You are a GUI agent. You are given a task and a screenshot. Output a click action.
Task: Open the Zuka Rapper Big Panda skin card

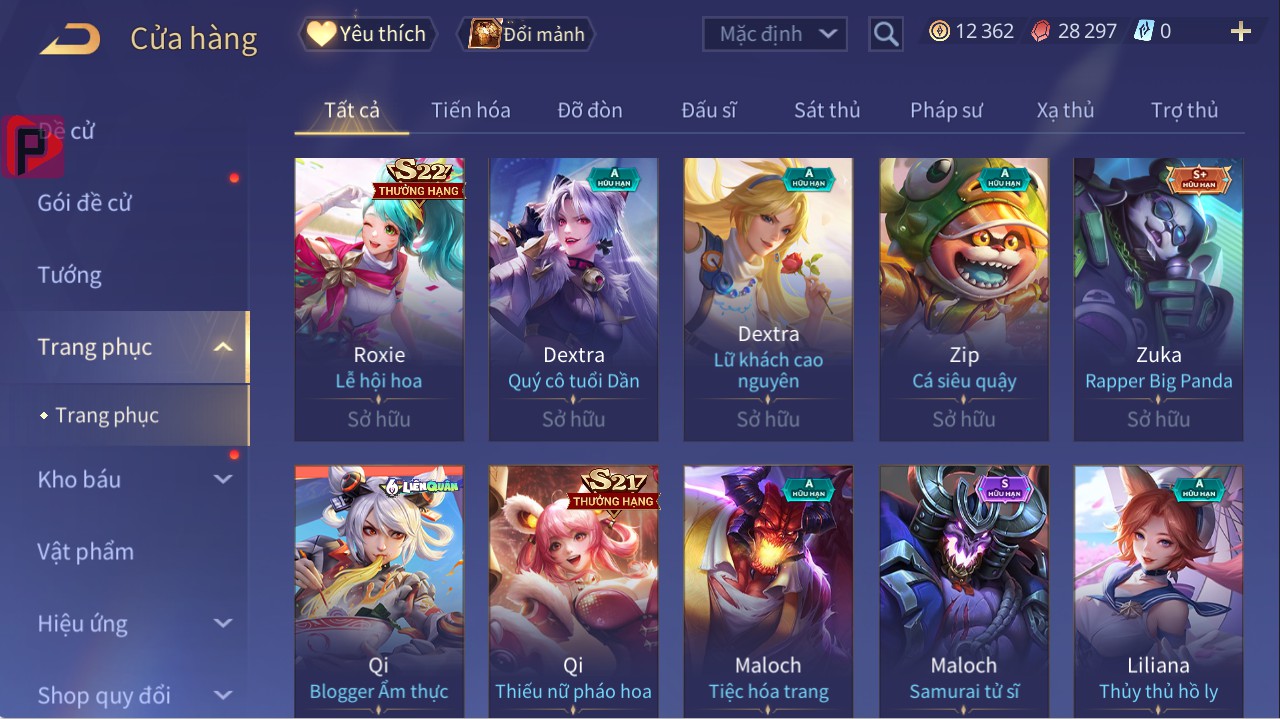[1158, 299]
